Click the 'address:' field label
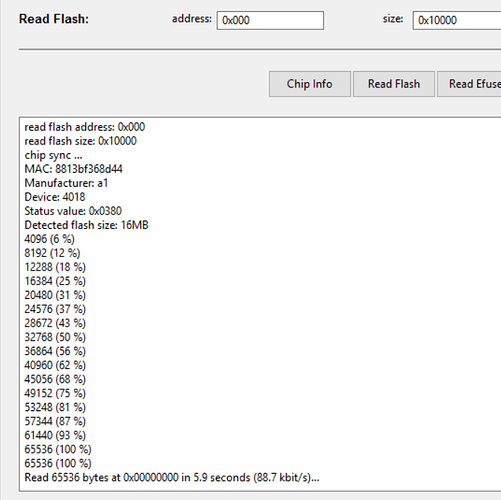The image size is (501, 500). point(192,19)
